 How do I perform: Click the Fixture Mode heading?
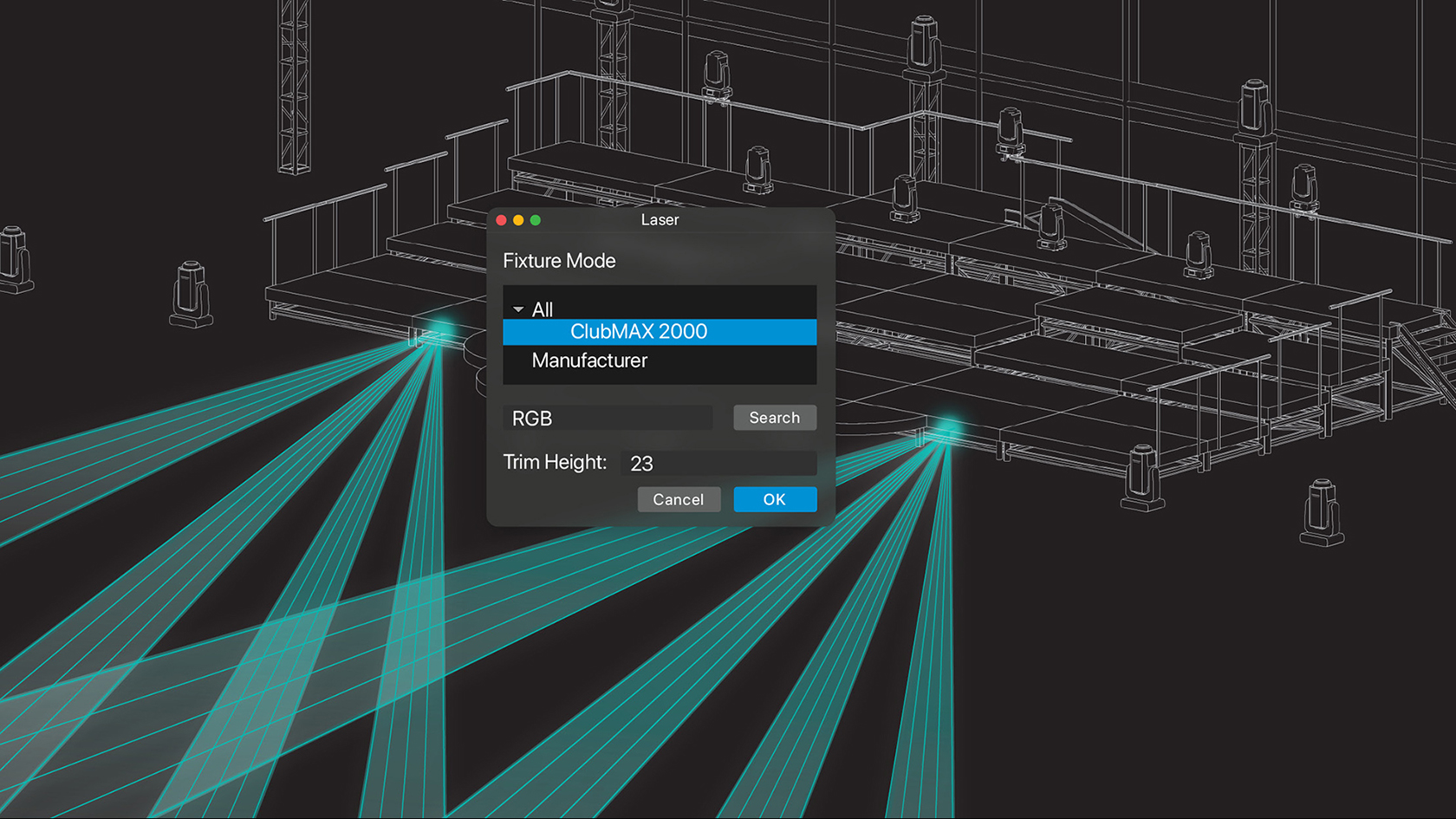pos(559,261)
